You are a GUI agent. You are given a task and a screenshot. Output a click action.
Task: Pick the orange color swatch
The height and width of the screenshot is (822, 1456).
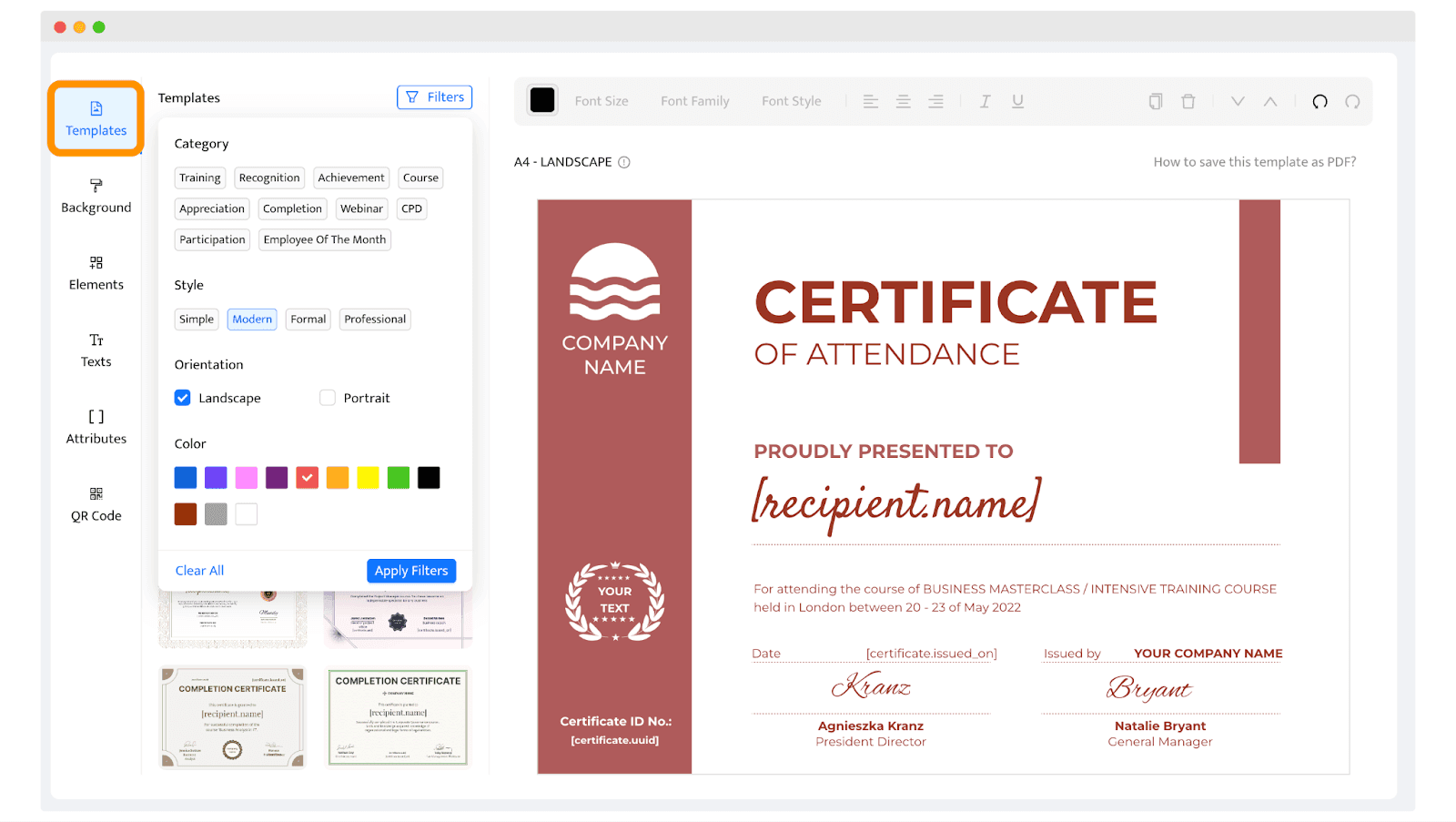pos(338,478)
